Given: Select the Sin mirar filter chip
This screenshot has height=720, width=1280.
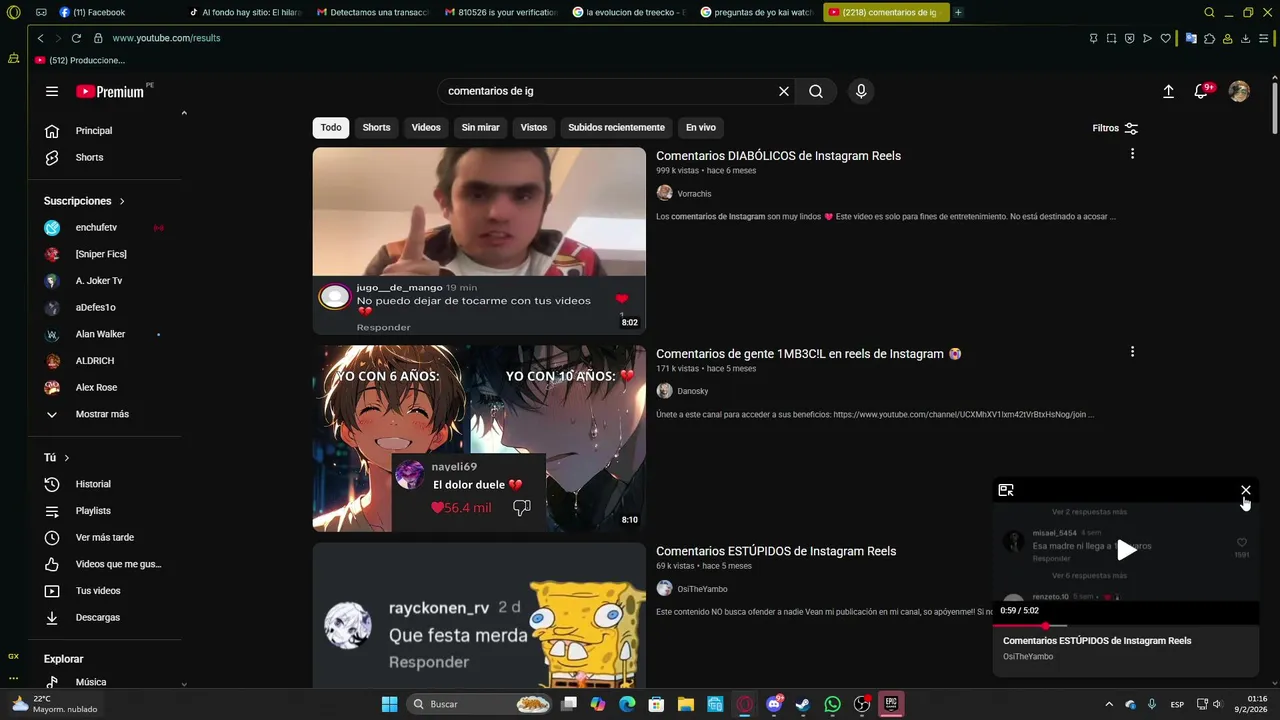Looking at the screenshot, I should (x=480, y=128).
